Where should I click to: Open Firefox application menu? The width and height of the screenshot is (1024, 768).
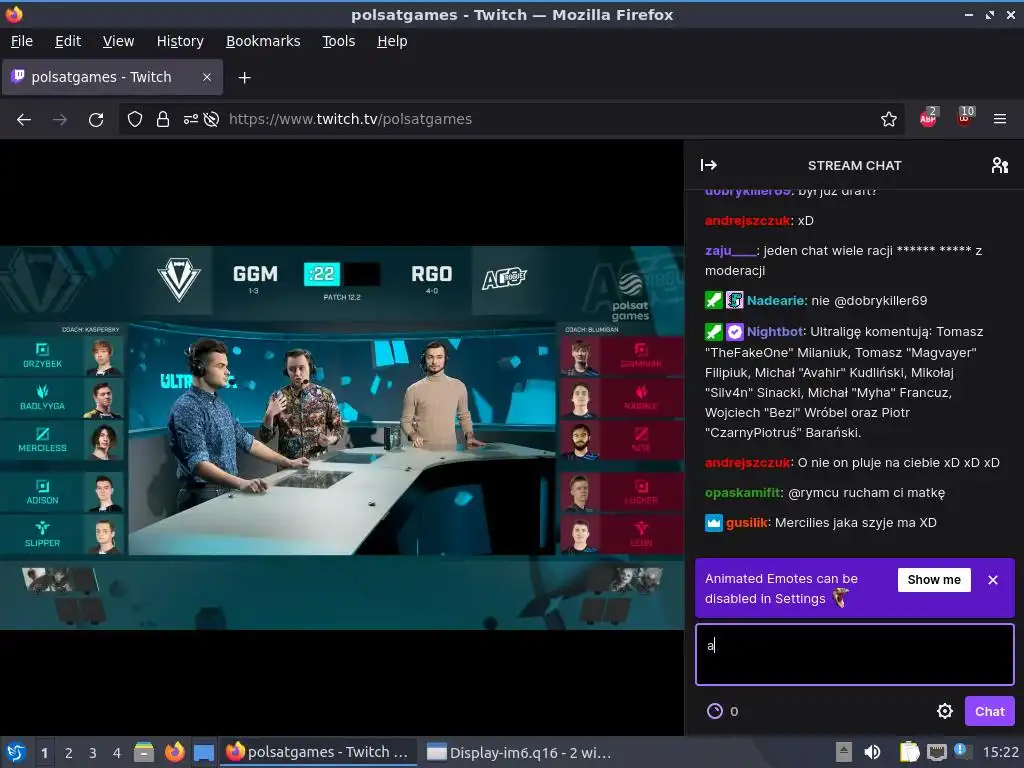coord(1000,120)
